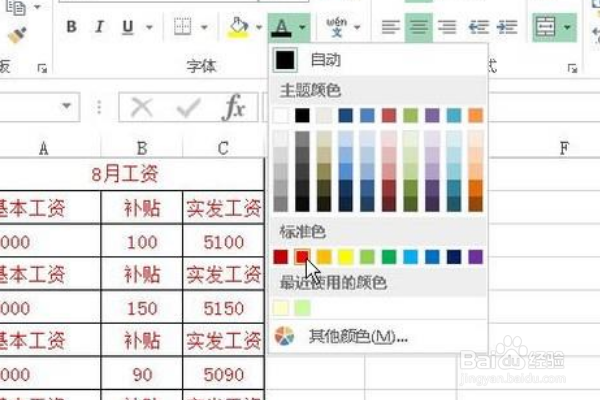
Task: Click the cell containing 100
Action: [x=142, y=242]
